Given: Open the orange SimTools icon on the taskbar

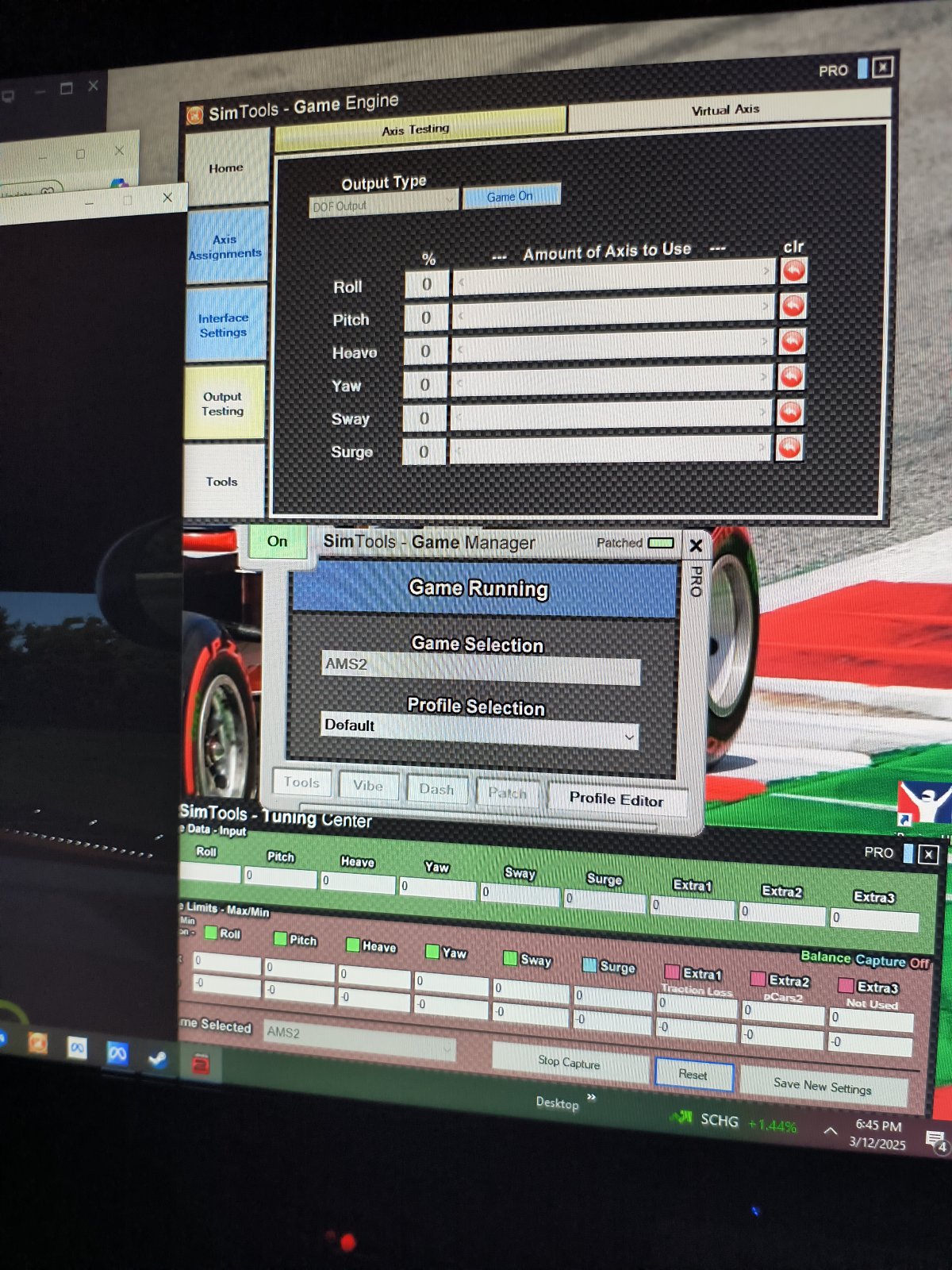Looking at the screenshot, I should coord(37,1042).
